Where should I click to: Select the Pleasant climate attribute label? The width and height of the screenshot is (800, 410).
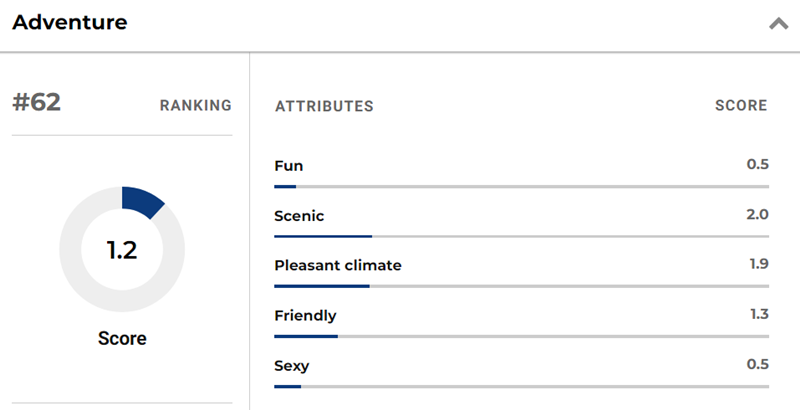point(338,265)
